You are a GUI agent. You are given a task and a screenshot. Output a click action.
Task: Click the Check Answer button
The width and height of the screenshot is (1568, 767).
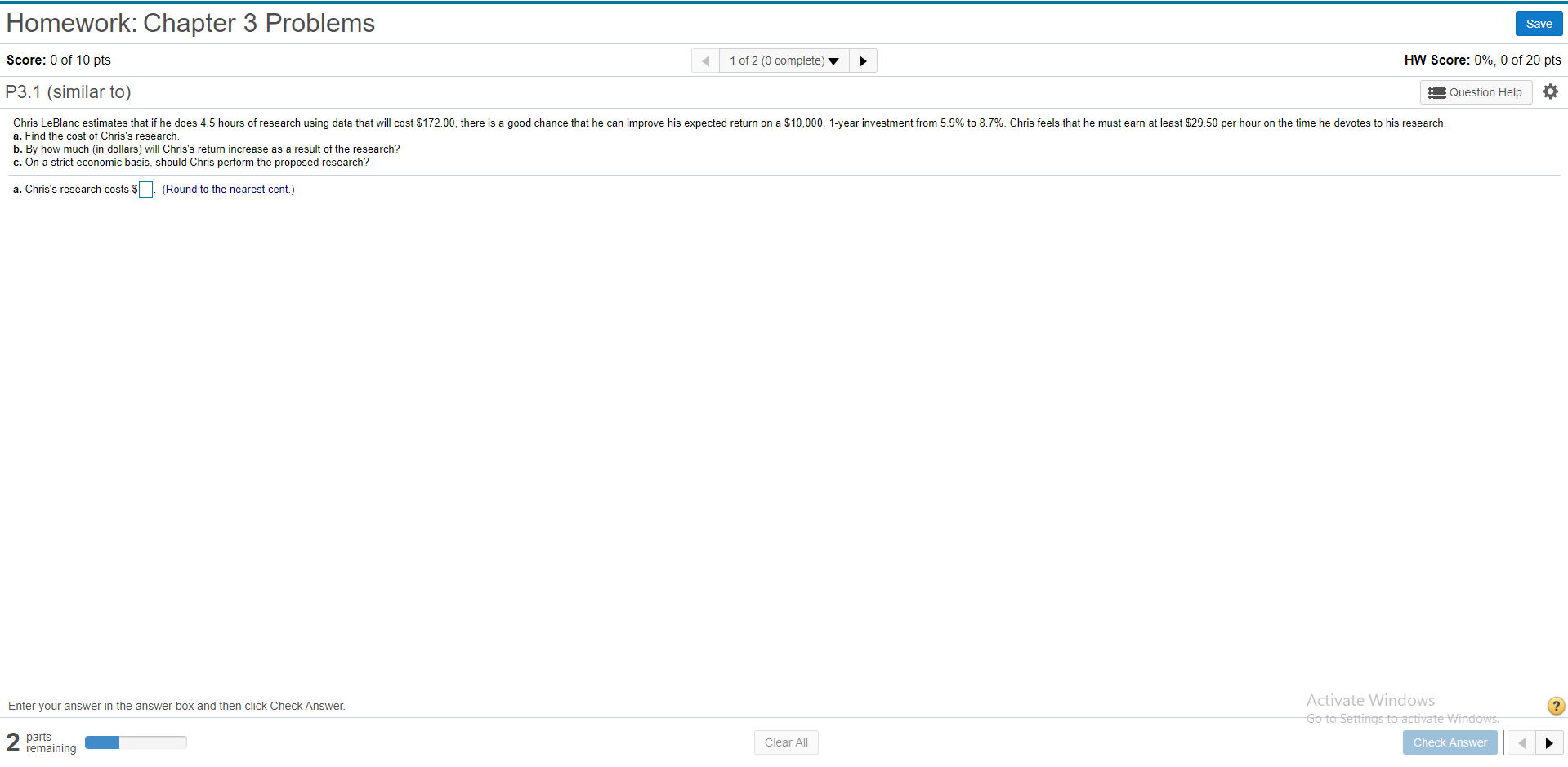[x=1450, y=742]
